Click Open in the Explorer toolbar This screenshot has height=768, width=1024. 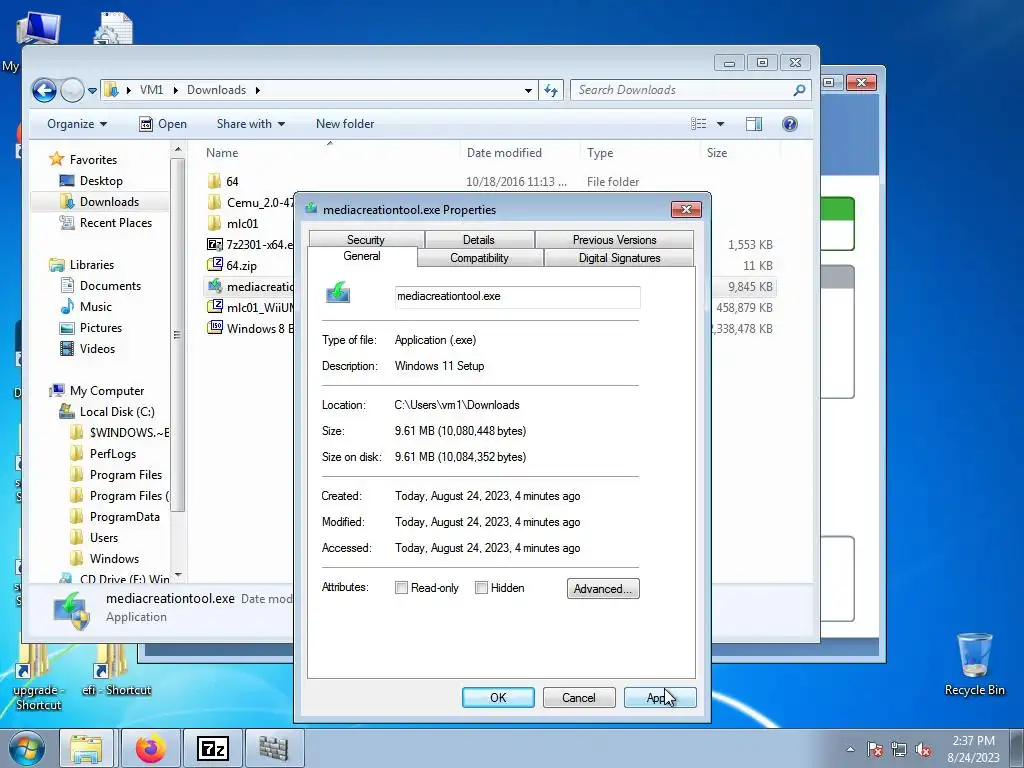[x=163, y=124]
